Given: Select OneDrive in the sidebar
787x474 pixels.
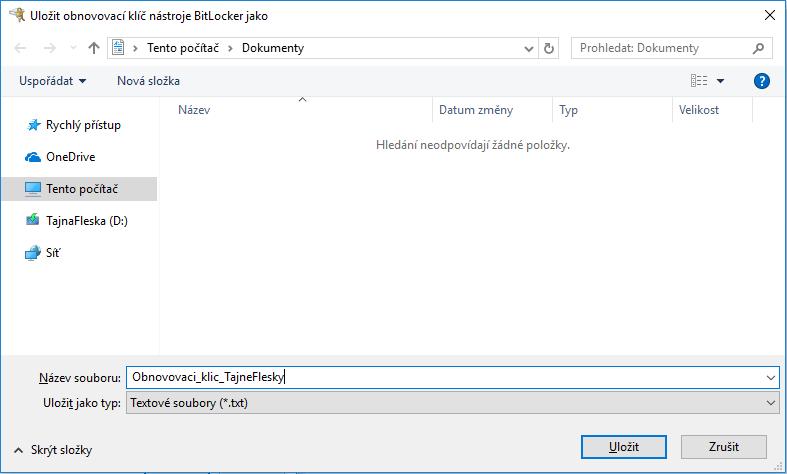Looking at the screenshot, I should pos(79,157).
